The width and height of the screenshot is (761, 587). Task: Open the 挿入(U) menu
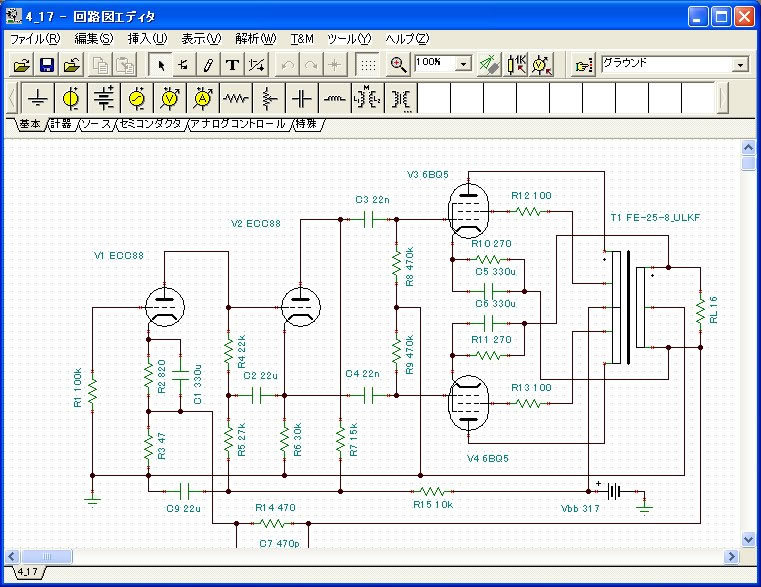click(147, 38)
